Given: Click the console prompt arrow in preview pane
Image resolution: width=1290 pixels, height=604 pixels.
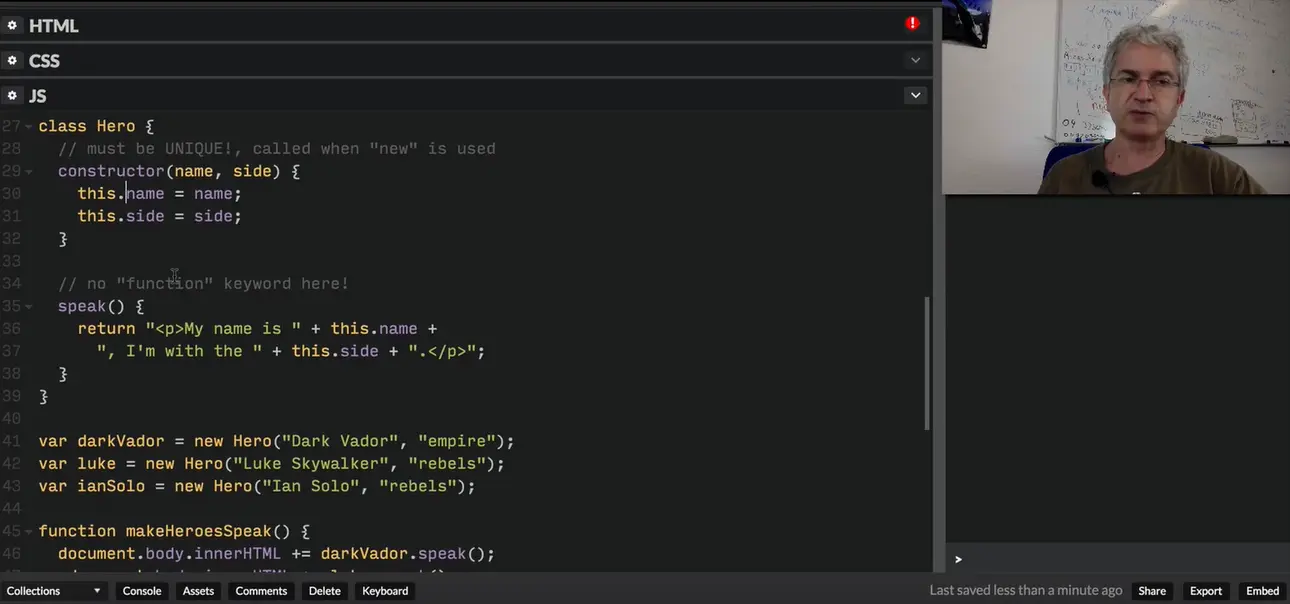Looking at the screenshot, I should [x=958, y=559].
